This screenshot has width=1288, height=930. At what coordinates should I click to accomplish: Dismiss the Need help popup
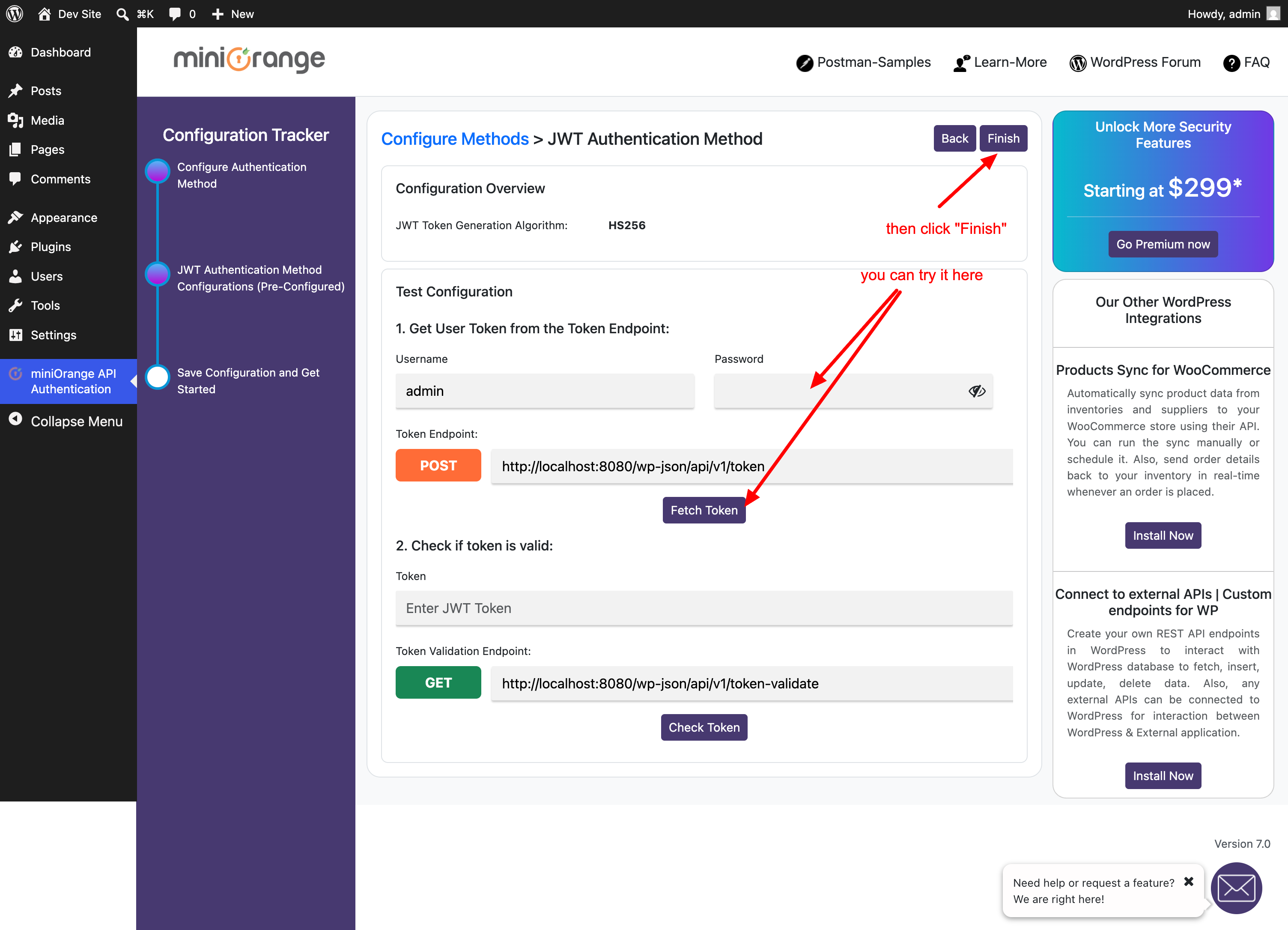(1189, 882)
